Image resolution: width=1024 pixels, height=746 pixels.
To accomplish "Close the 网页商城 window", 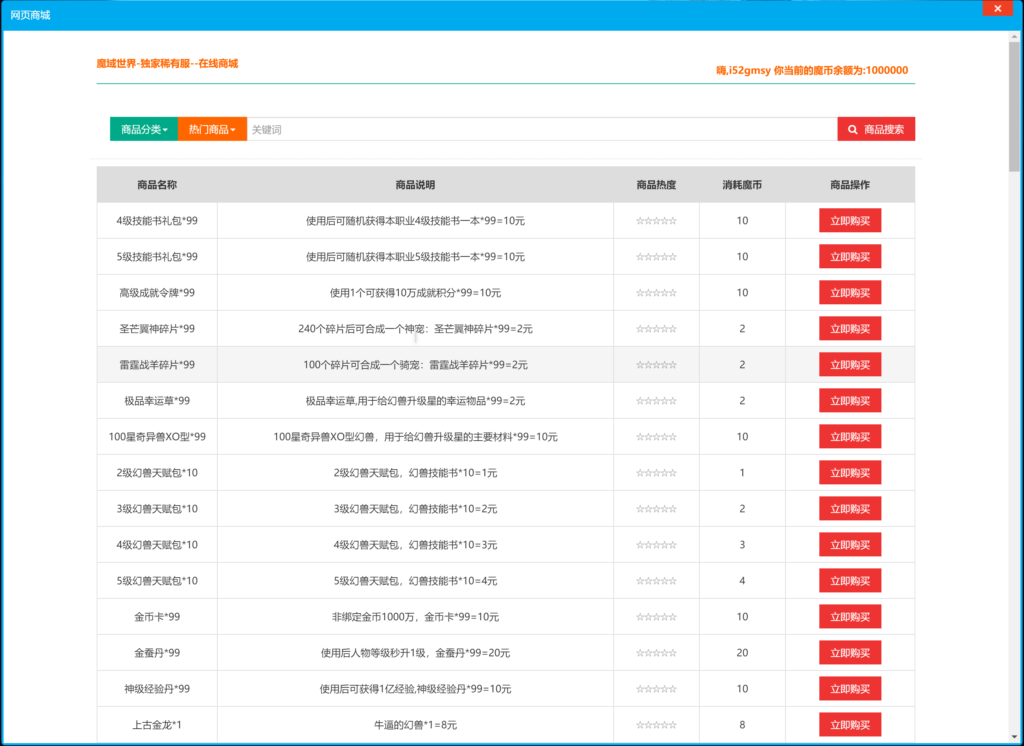I will [997, 8].
